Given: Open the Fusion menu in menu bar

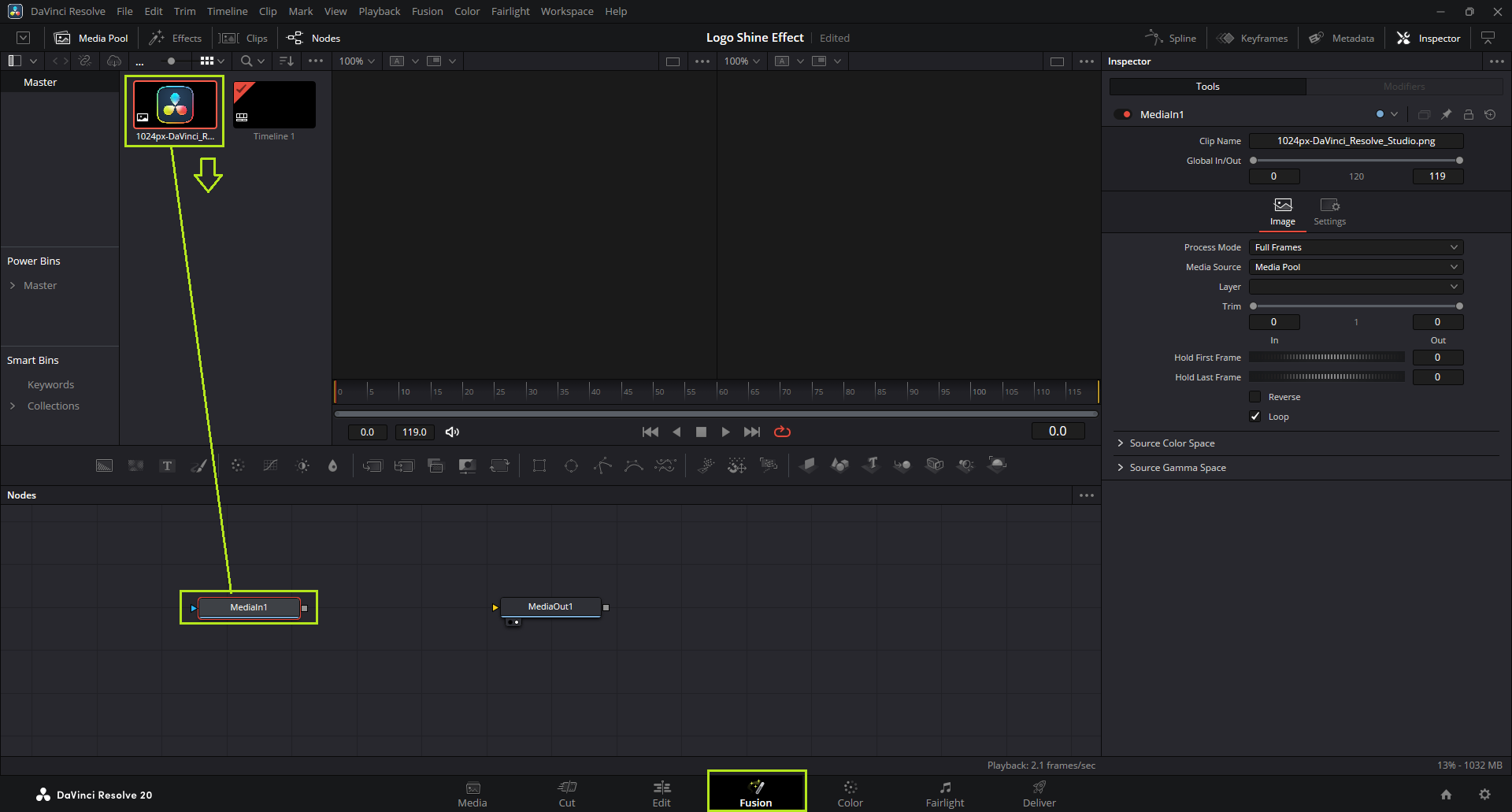Looking at the screenshot, I should tap(427, 11).
